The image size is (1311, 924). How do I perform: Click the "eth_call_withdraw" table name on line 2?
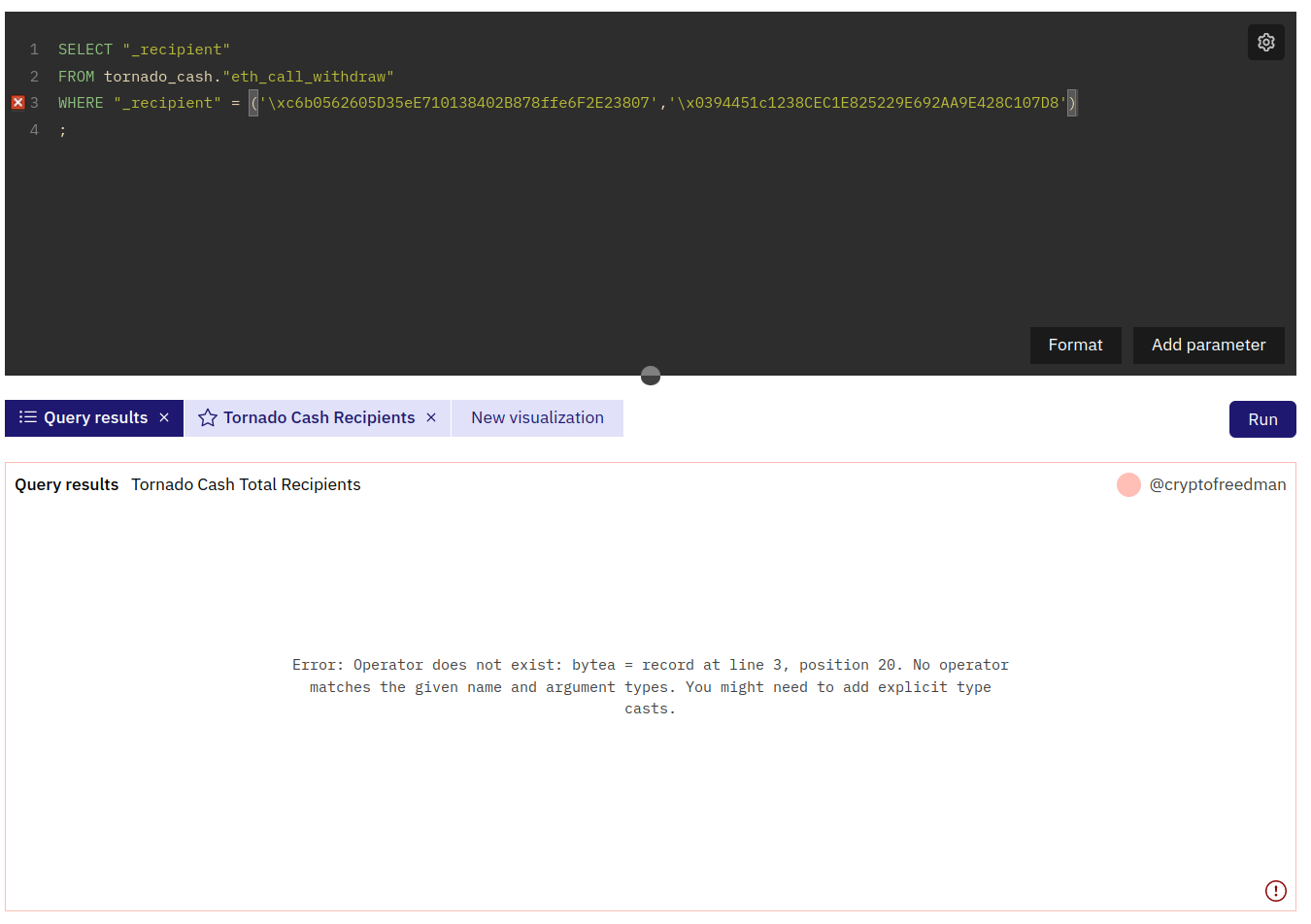(x=308, y=77)
